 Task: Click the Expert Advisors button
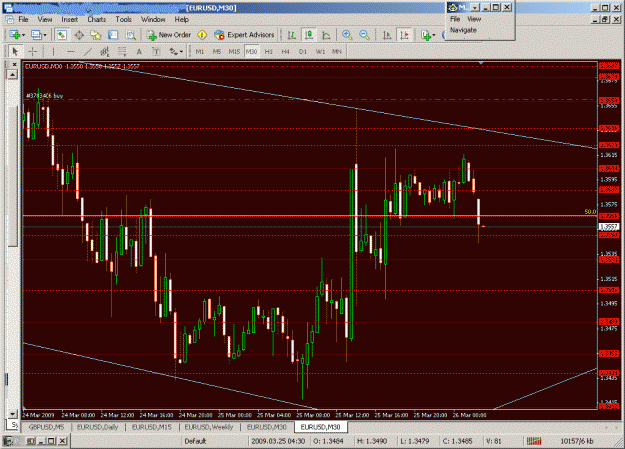[x=244, y=35]
